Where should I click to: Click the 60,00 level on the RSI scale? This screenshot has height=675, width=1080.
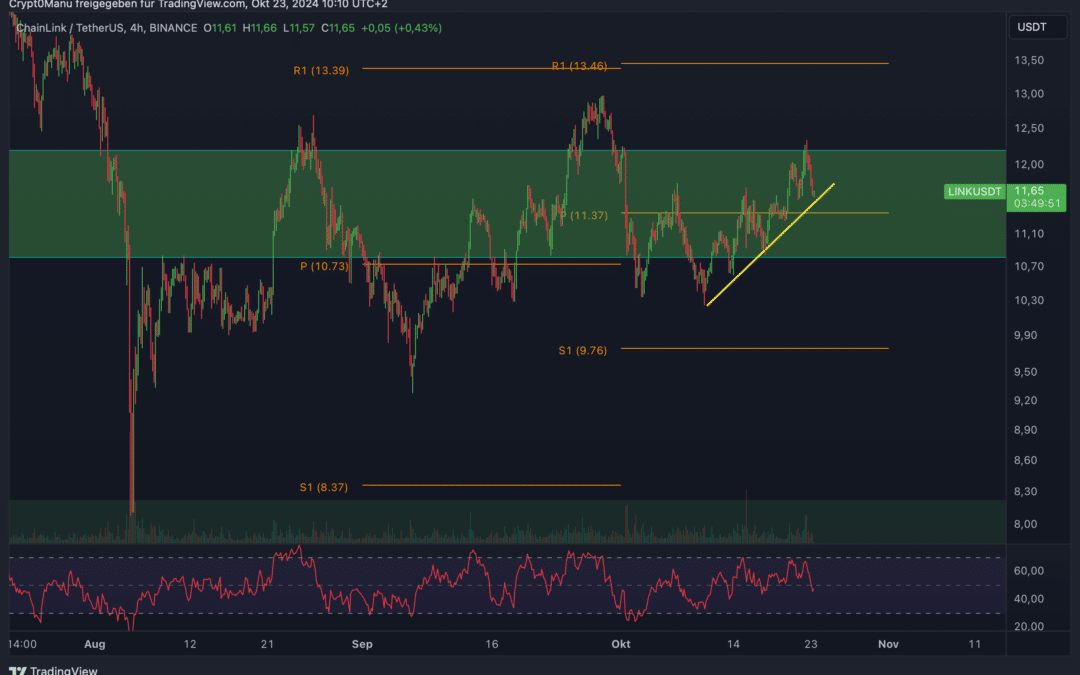[1029, 571]
